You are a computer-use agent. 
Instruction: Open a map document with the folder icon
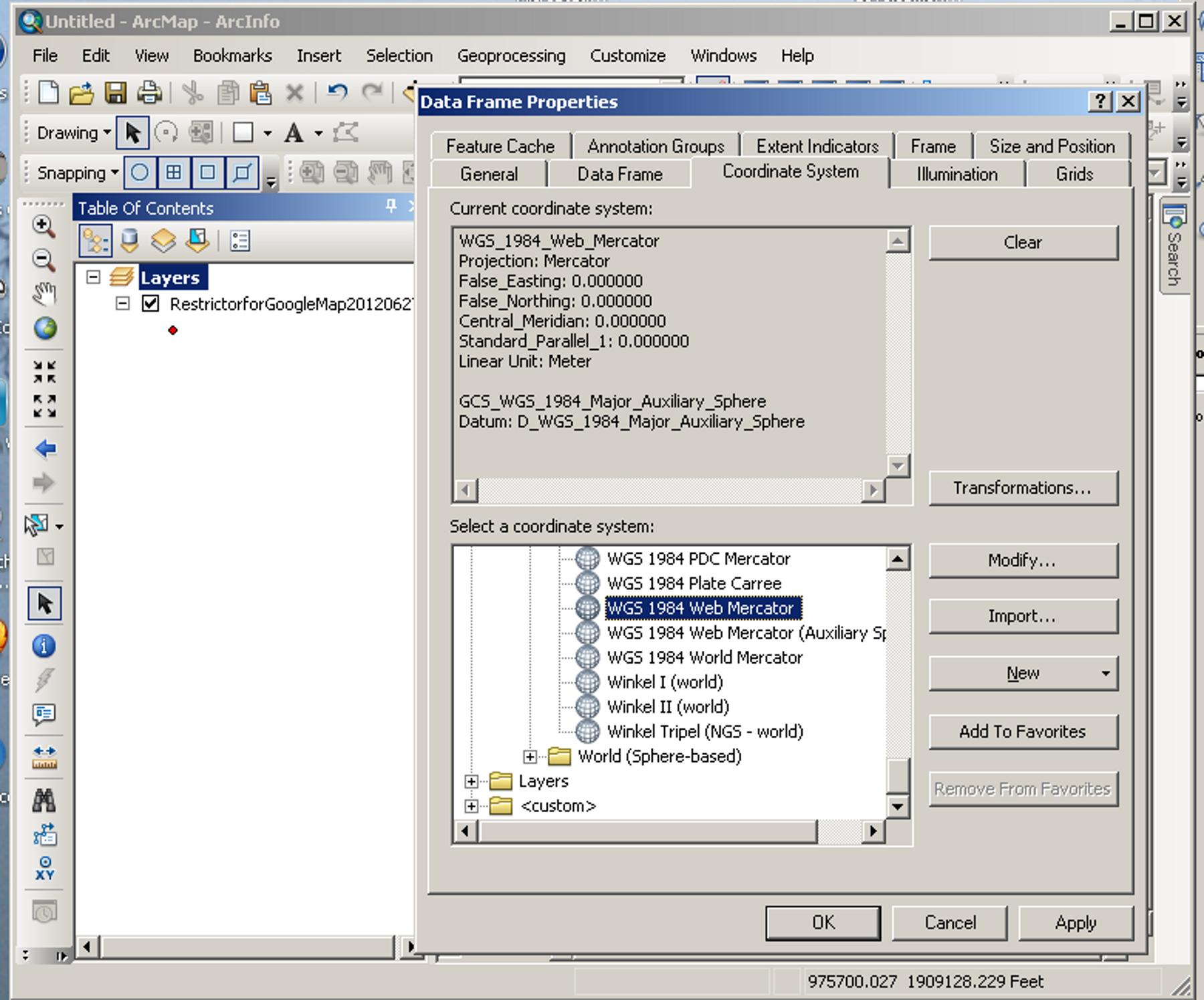coord(82,93)
